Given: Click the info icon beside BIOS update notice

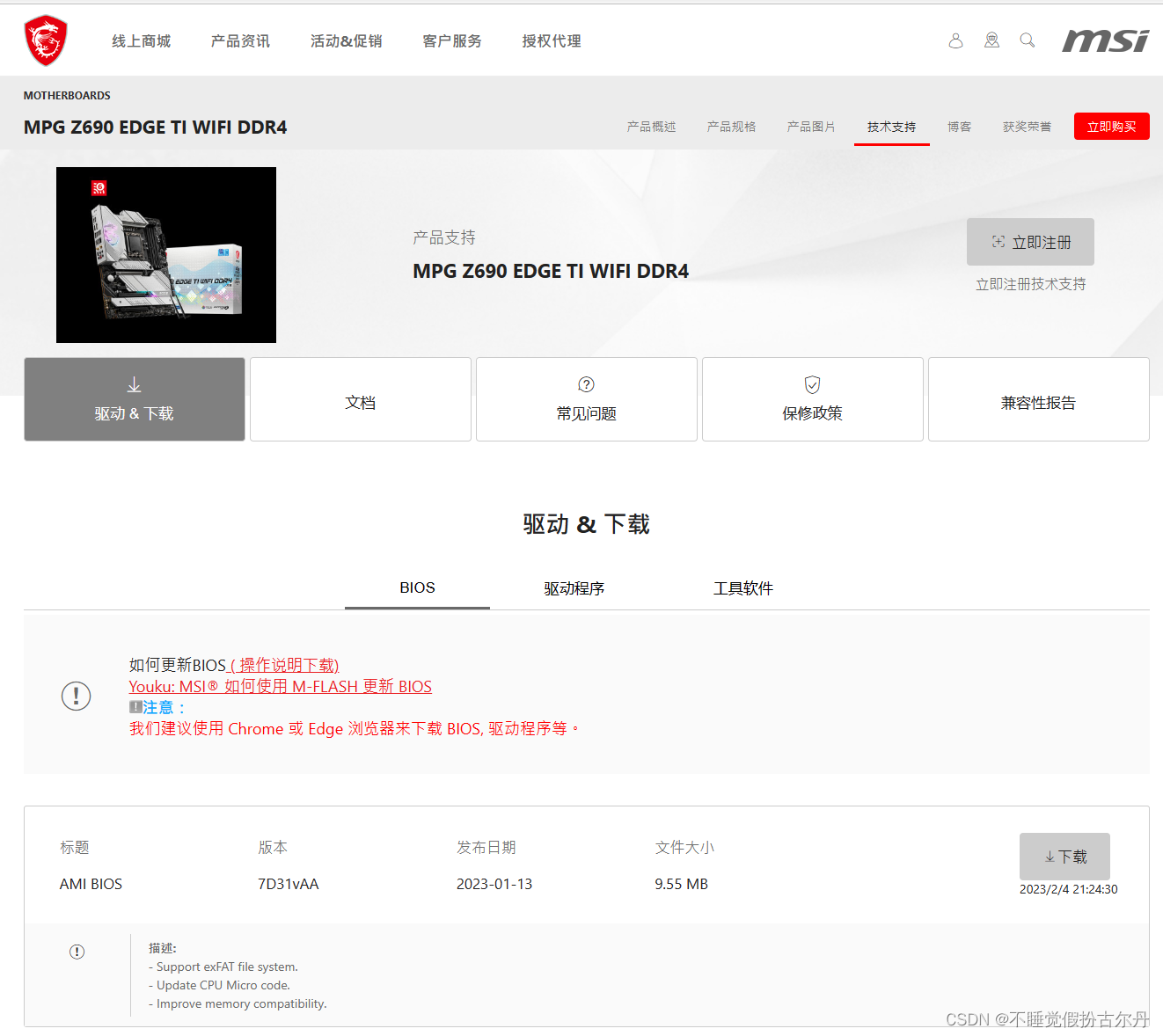Looking at the screenshot, I should coord(77,696).
